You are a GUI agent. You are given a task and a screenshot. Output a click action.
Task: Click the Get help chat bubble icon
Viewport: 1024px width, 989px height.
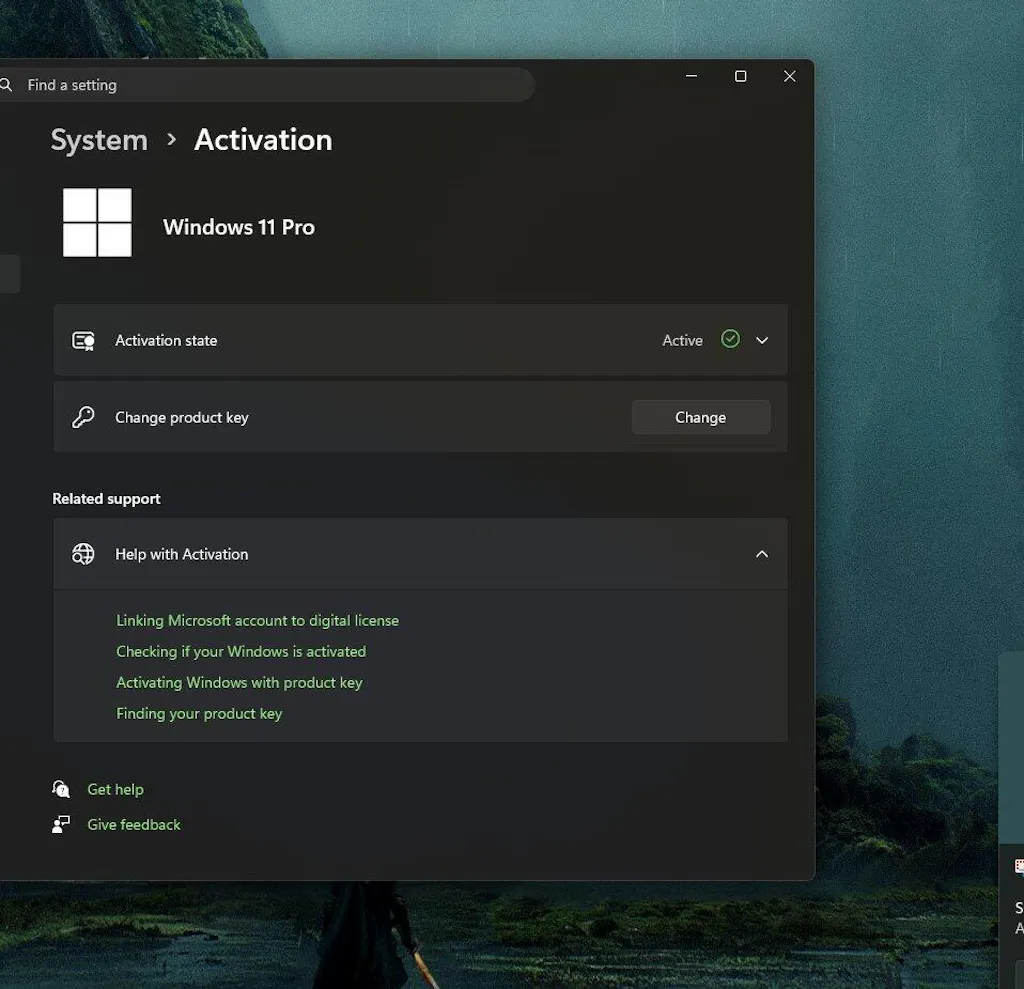pyautogui.click(x=62, y=789)
